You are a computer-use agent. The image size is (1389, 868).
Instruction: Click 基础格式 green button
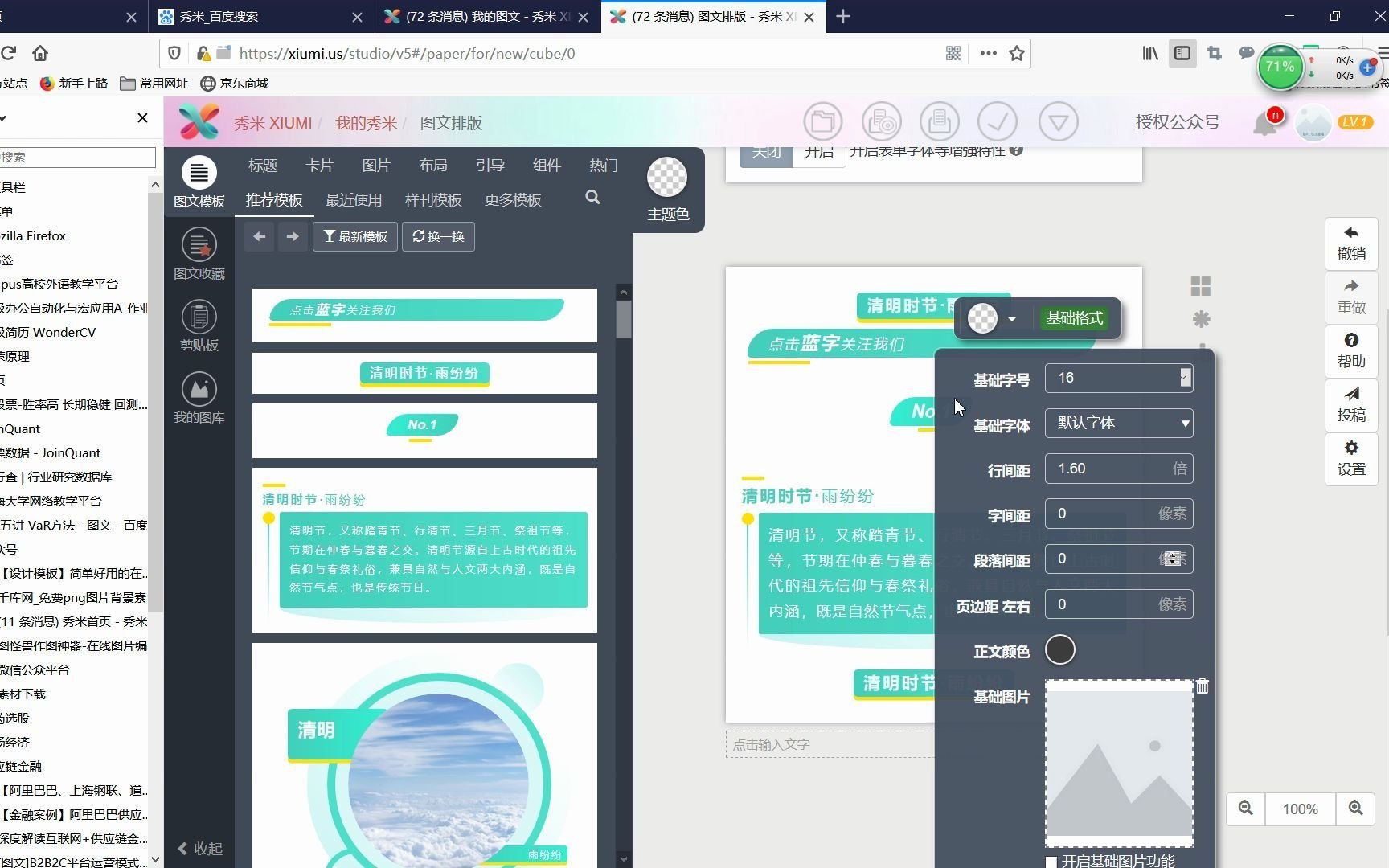pyautogui.click(x=1074, y=318)
